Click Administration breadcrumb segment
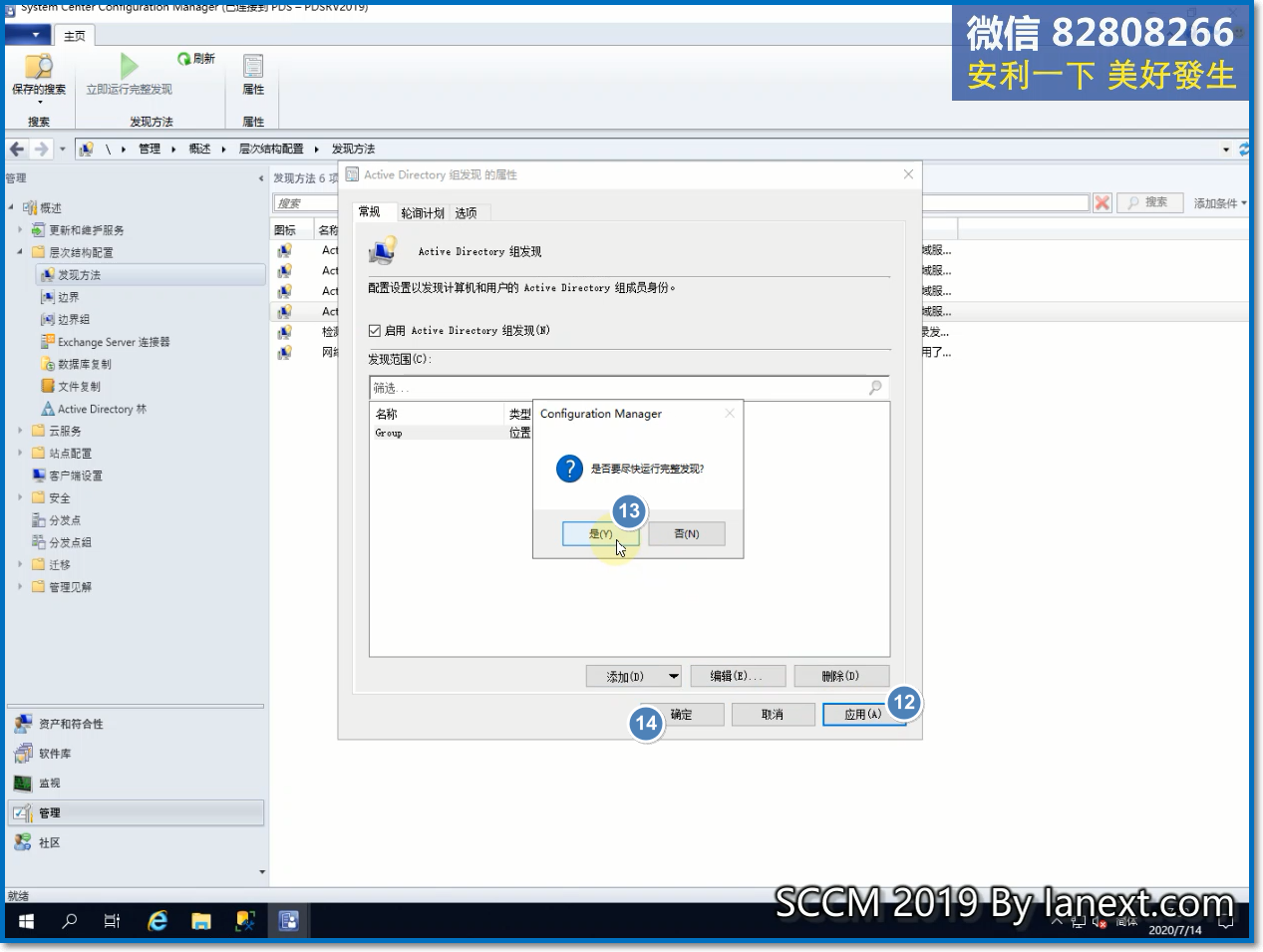Viewport: 1263px width, 952px height. click(x=150, y=149)
